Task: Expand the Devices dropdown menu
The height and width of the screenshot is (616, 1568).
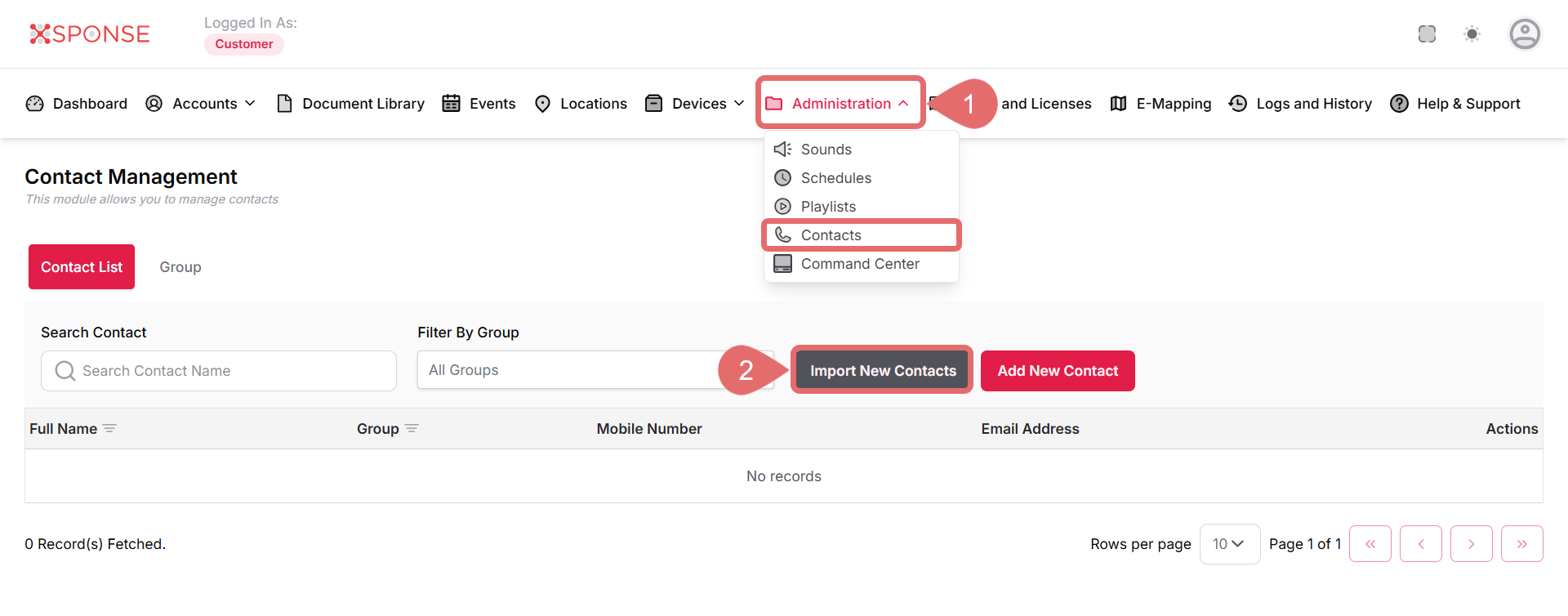Action: [x=695, y=104]
